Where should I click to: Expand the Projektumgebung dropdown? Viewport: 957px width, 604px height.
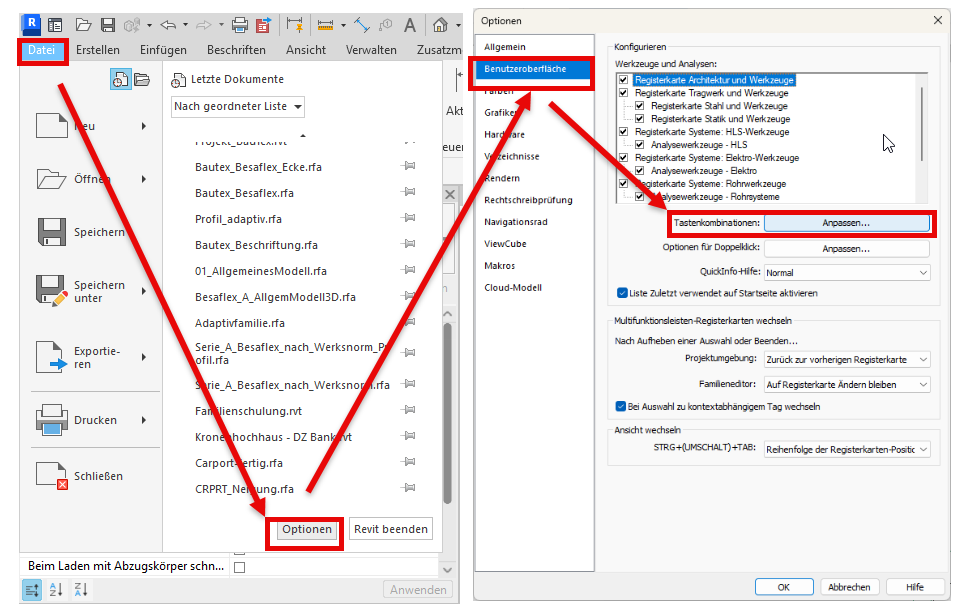846,359
